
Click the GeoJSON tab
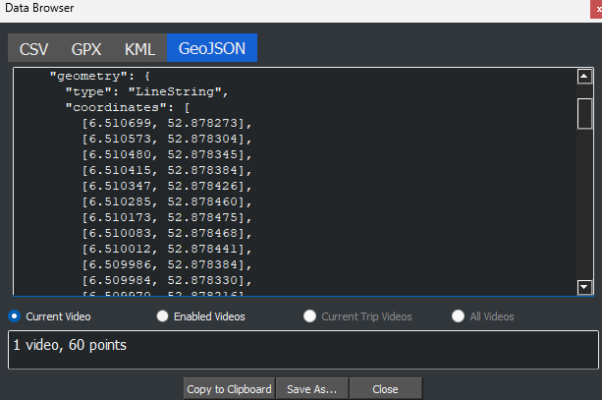point(212,48)
